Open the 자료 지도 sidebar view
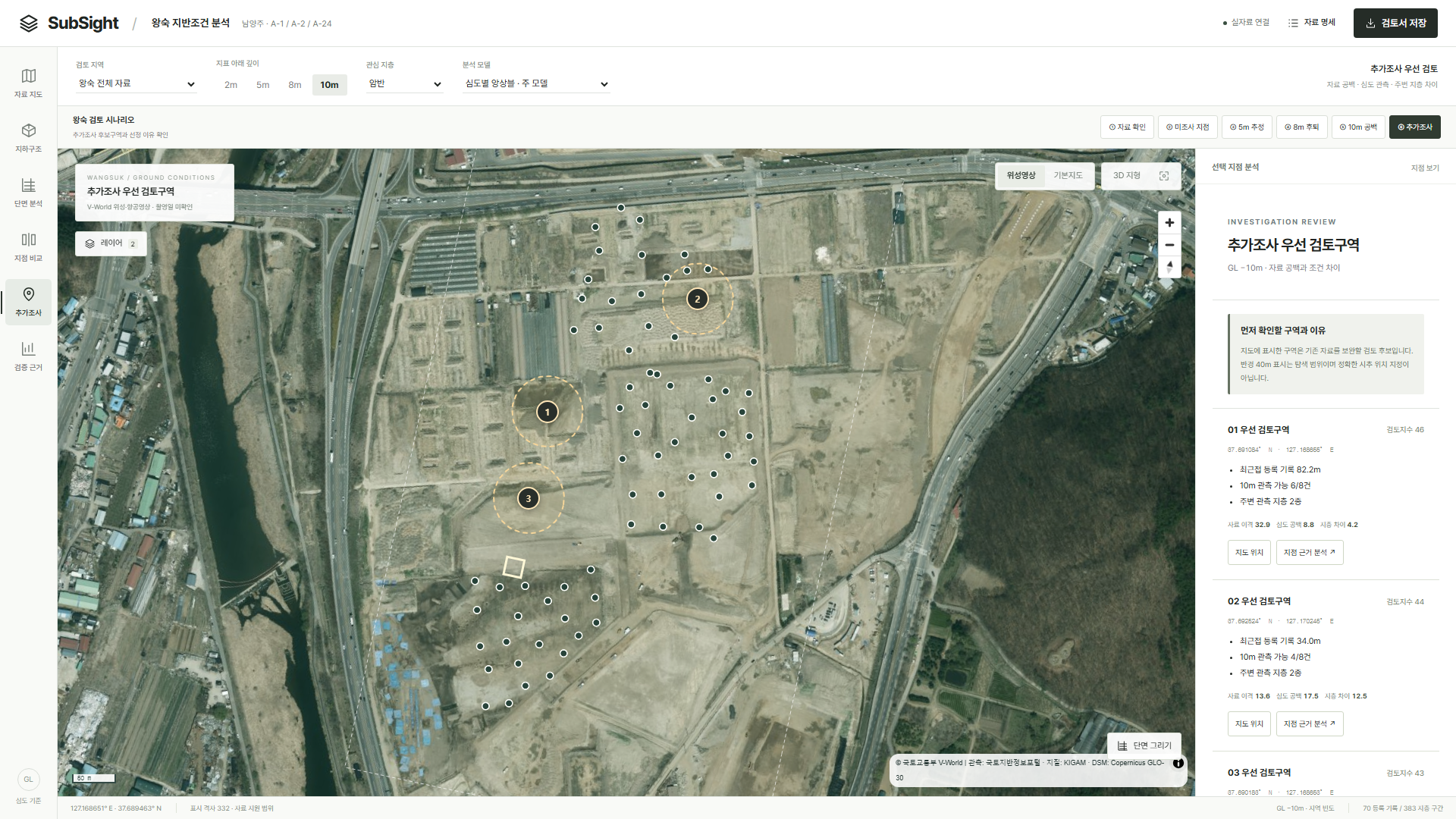1456x819 pixels. [28, 83]
